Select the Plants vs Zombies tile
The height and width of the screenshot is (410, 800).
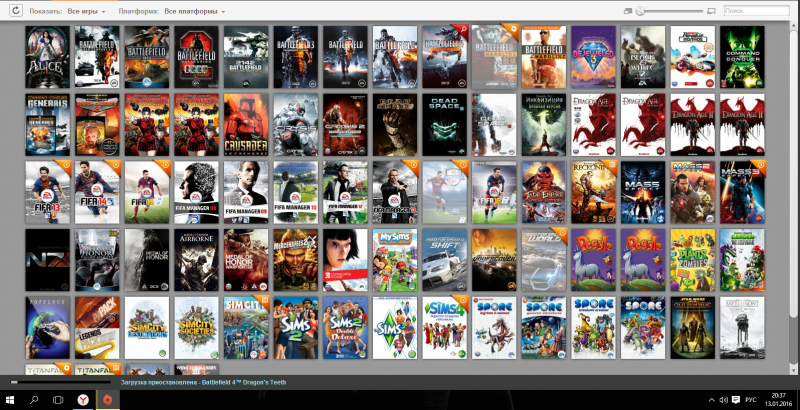(x=692, y=260)
